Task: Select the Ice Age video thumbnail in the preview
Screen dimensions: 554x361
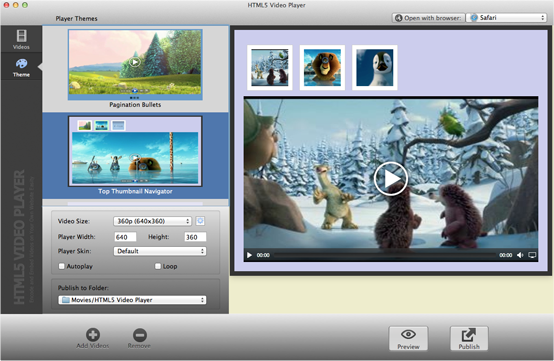Action: pos(270,67)
